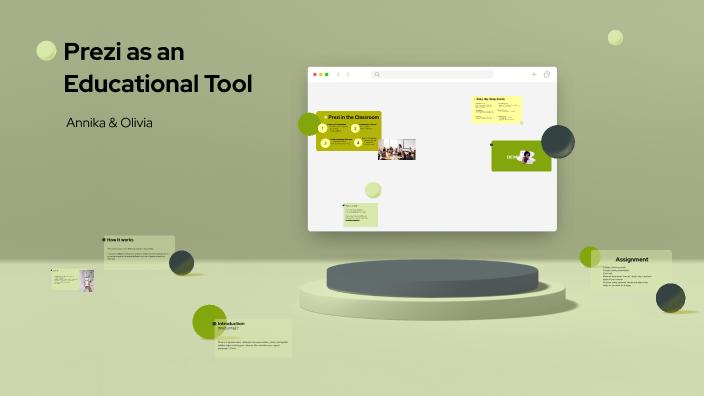This screenshot has width=704, height=396.
Task: Click the tabs overview icon in the mock browser window
Action: coord(546,75)
